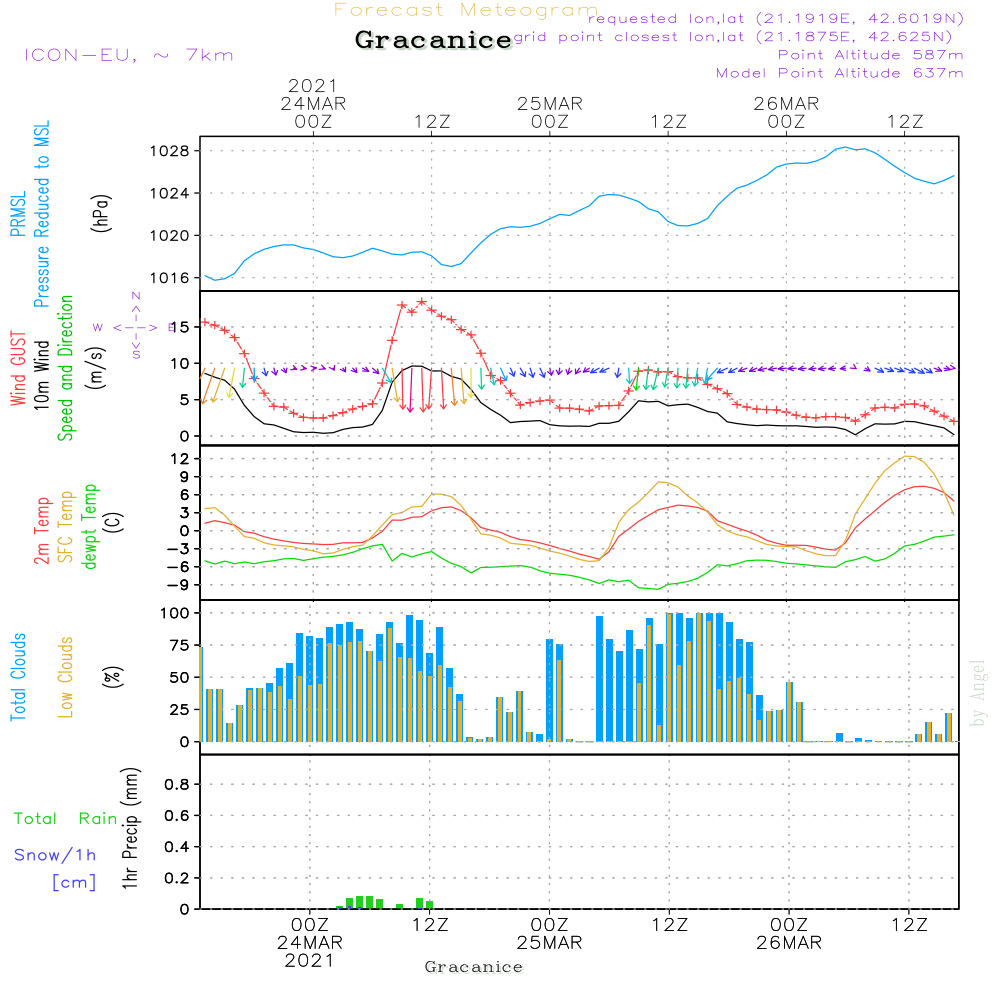1000x1000 pixels.
Task: Select the '(C)' temperature unit label
Action: click(114, 523)
